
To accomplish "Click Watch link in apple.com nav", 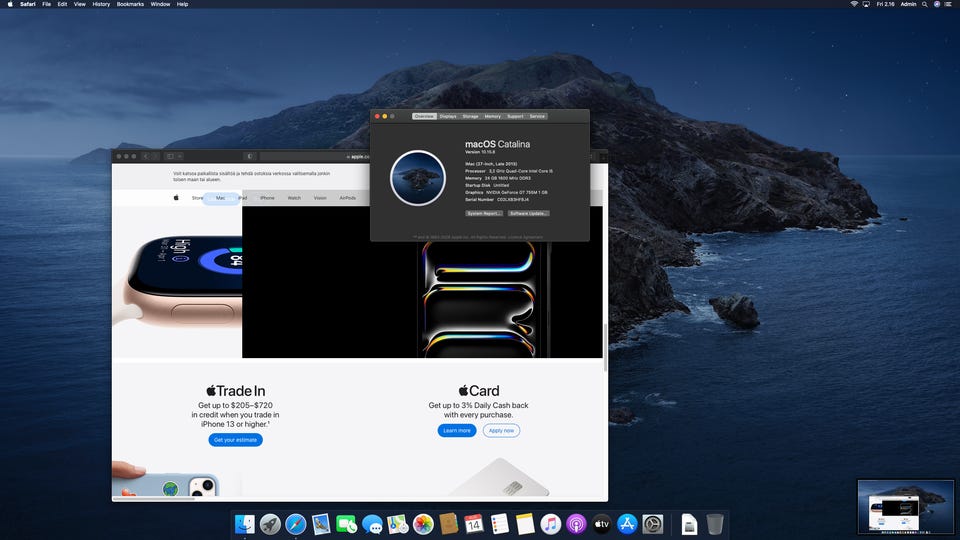I will tap(294, 198).
